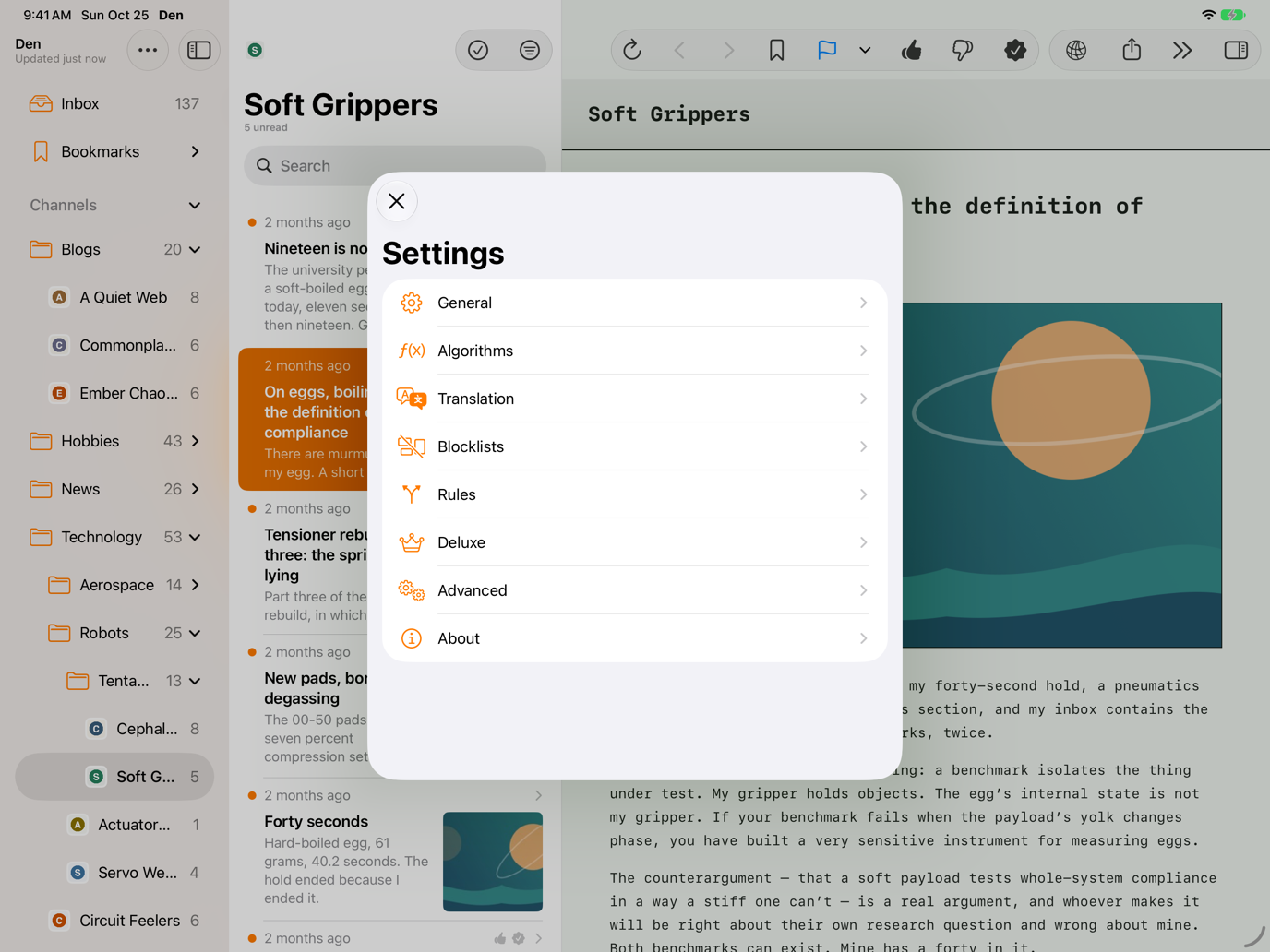
Task: Open Advanced settings row
Action: [x=635, y=590]
